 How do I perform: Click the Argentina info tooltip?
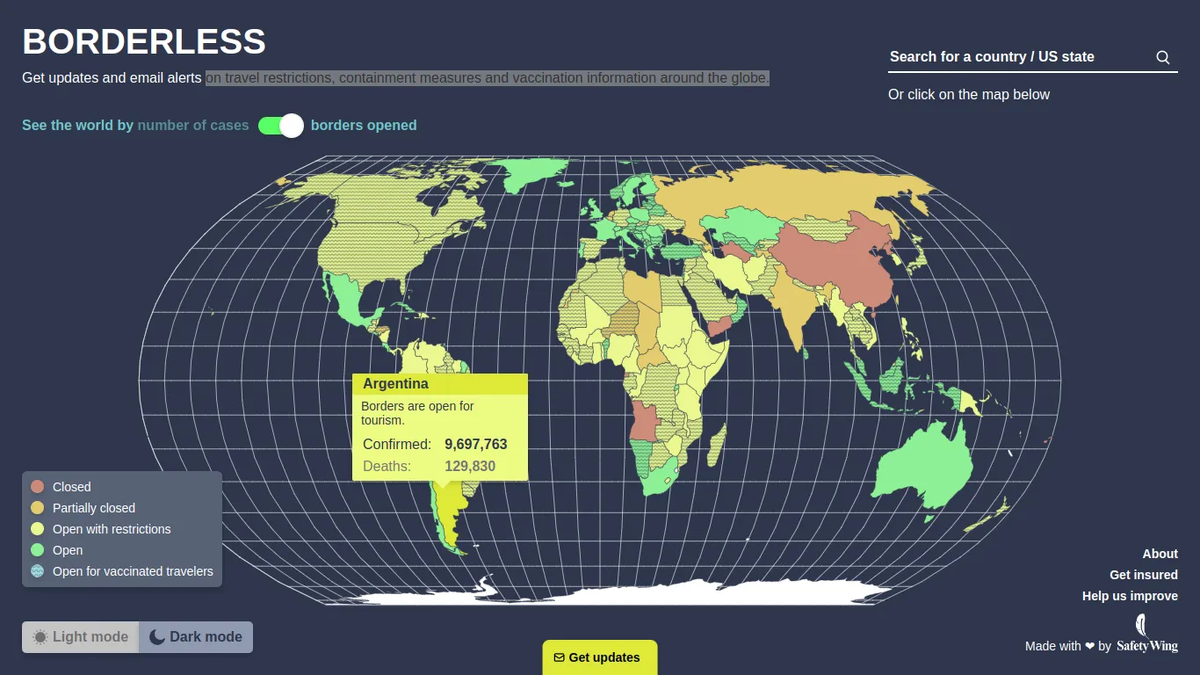coord(440,425)
